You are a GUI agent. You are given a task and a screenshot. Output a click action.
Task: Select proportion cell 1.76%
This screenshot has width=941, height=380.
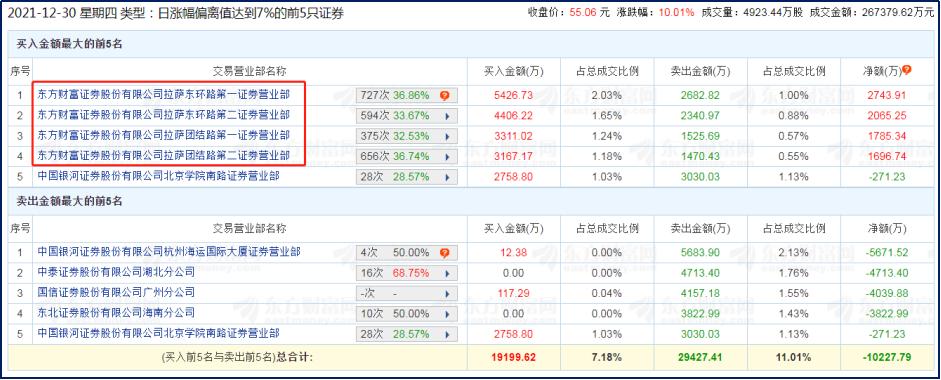coord(794,274)
